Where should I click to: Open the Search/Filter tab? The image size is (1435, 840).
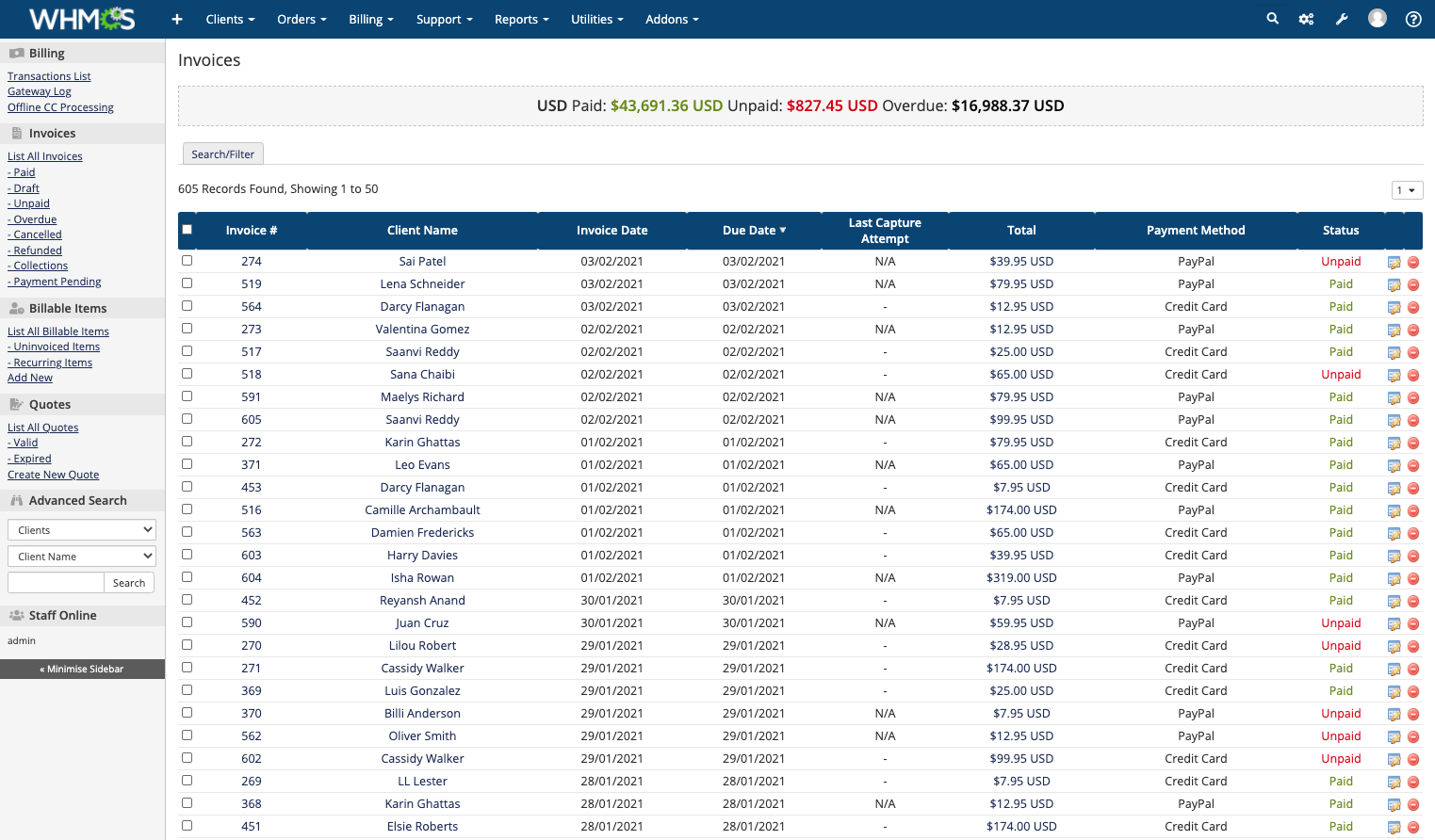tap(222, 153)
